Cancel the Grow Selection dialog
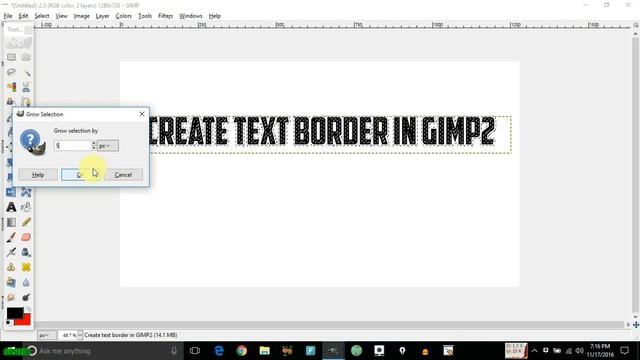The image size is (640, 360). (123, 175)
